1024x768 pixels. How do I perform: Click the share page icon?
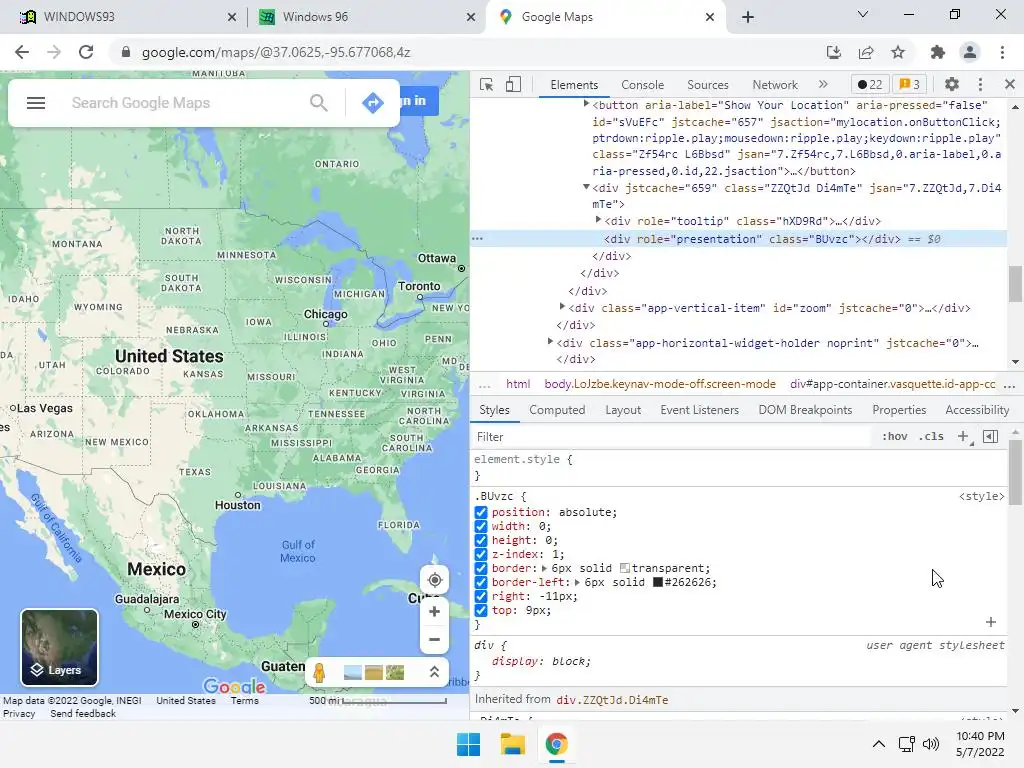tap(866, 52)
